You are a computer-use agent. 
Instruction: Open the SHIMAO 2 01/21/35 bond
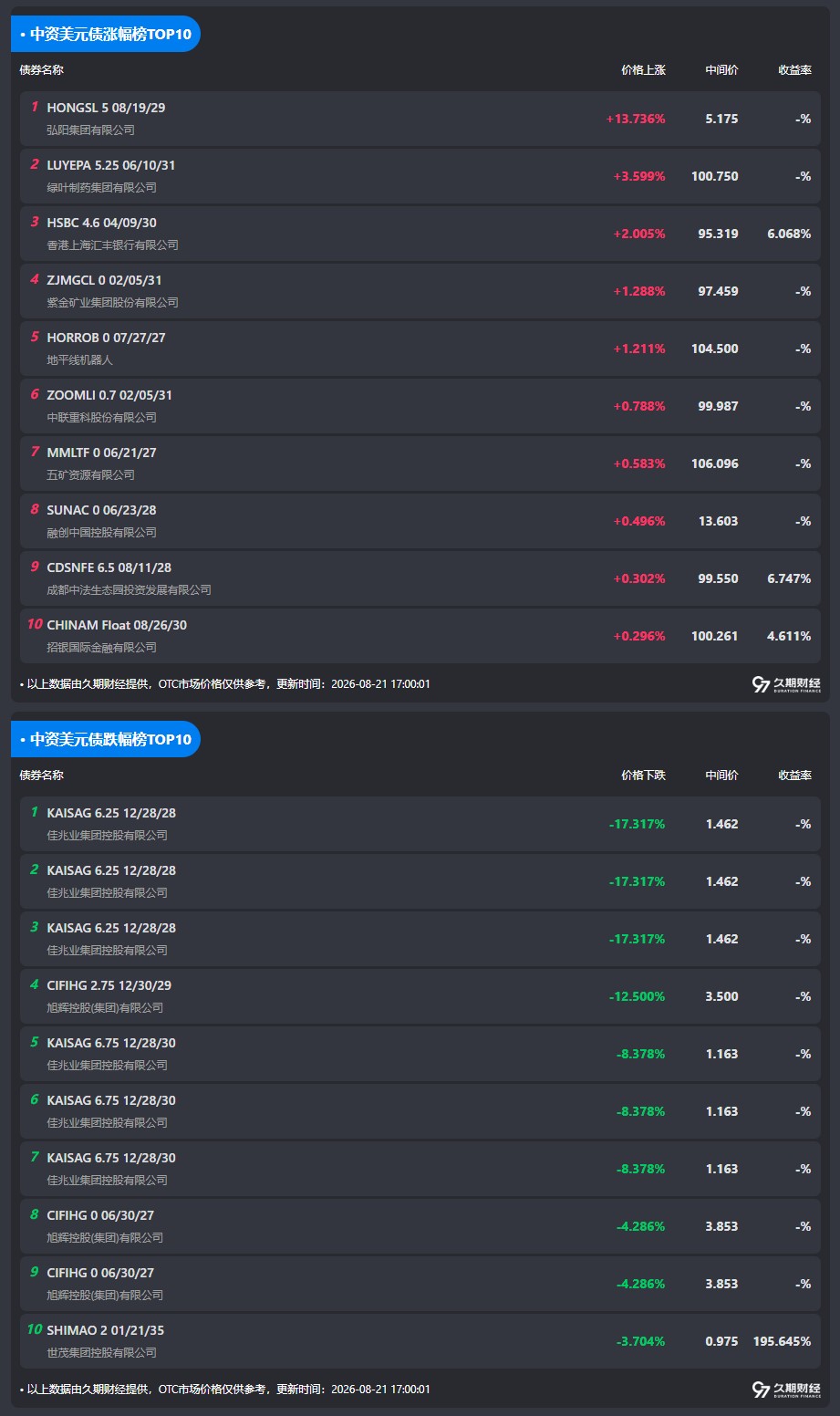click(105, 1330)
